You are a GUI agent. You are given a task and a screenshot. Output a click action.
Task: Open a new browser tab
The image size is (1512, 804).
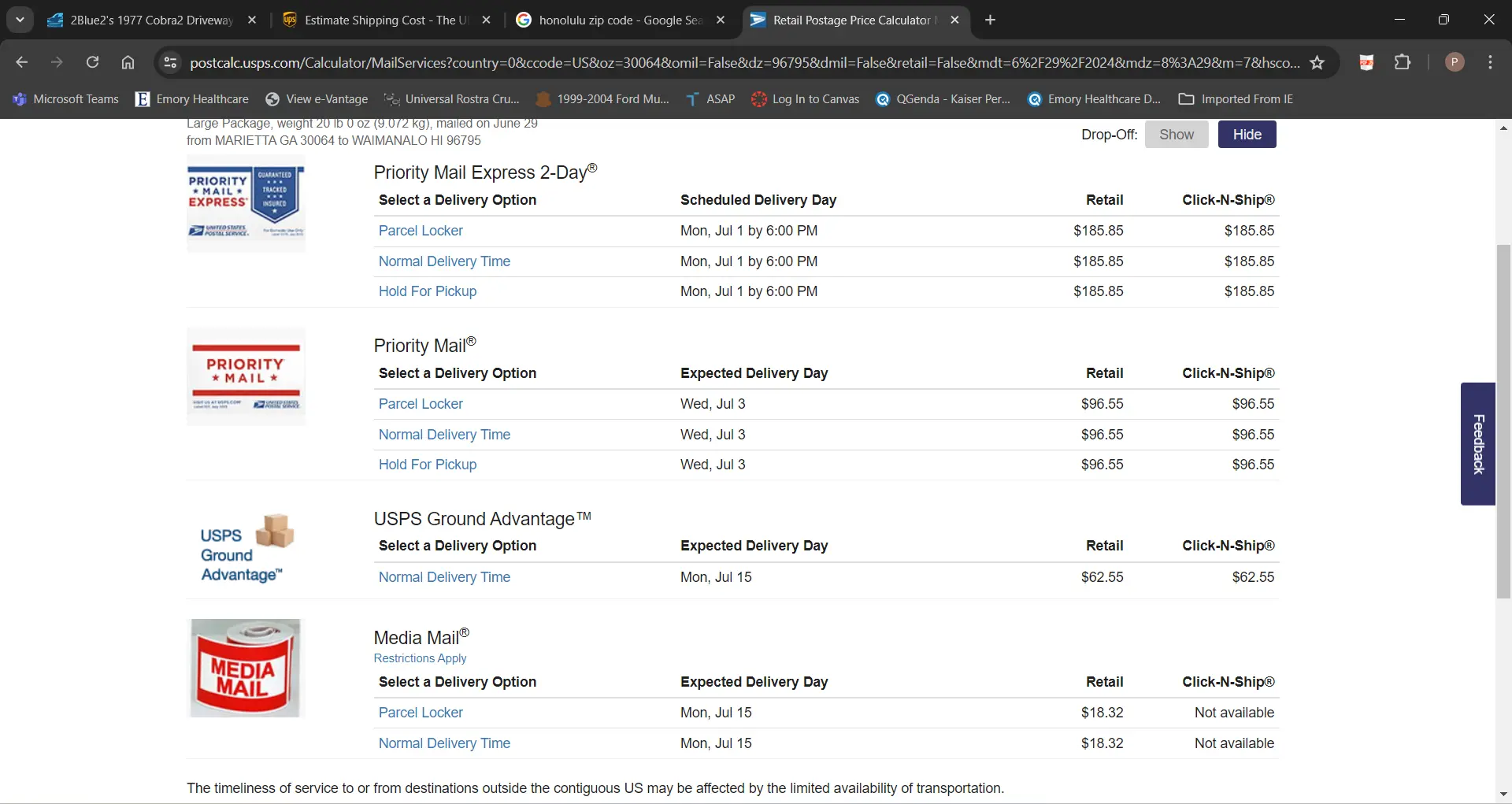[x=990, y=20]
